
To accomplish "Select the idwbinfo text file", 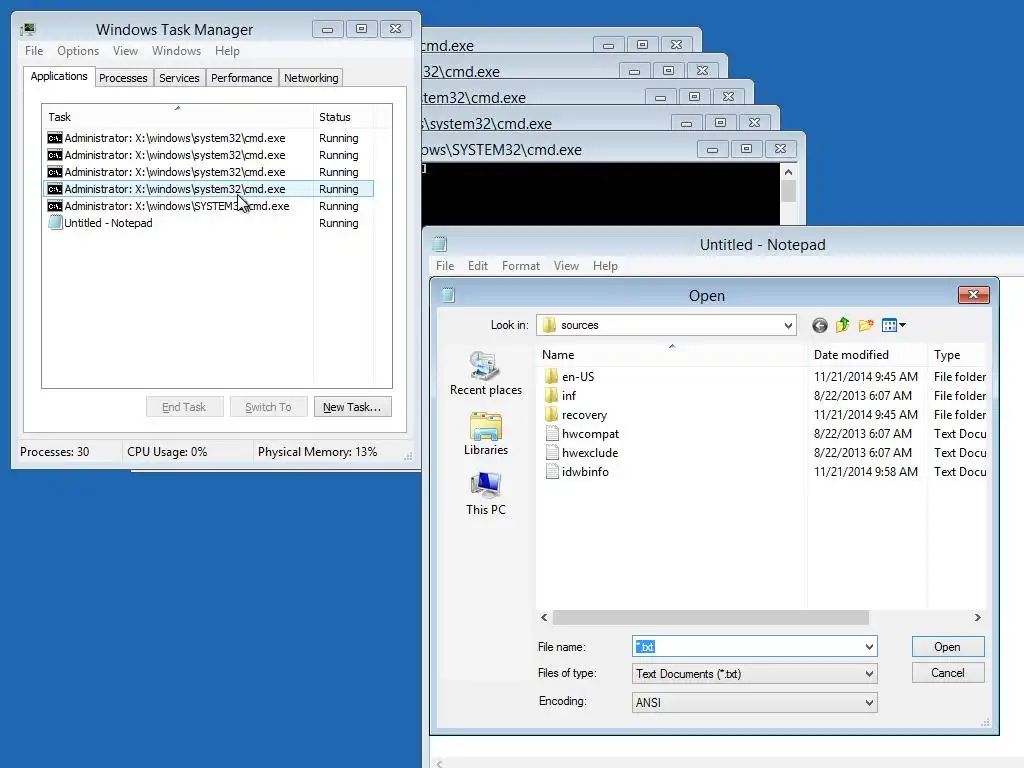I will [577, 472].
